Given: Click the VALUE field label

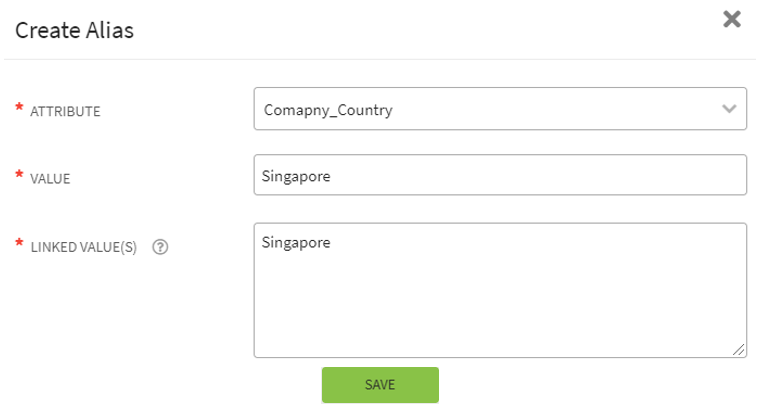Looking at the screenshot, I should coord(50,179).
